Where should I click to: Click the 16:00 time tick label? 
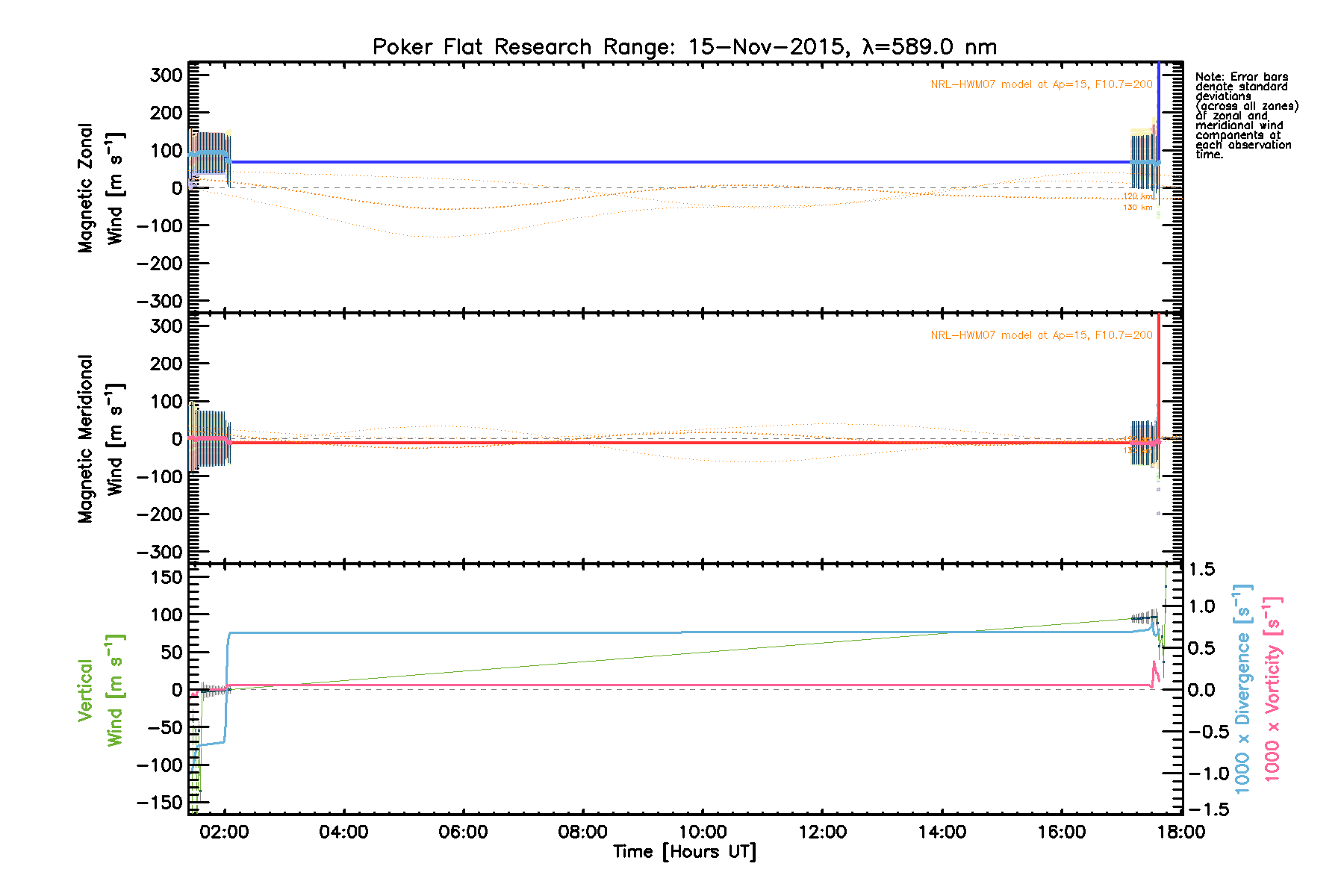coord(1061,833)
